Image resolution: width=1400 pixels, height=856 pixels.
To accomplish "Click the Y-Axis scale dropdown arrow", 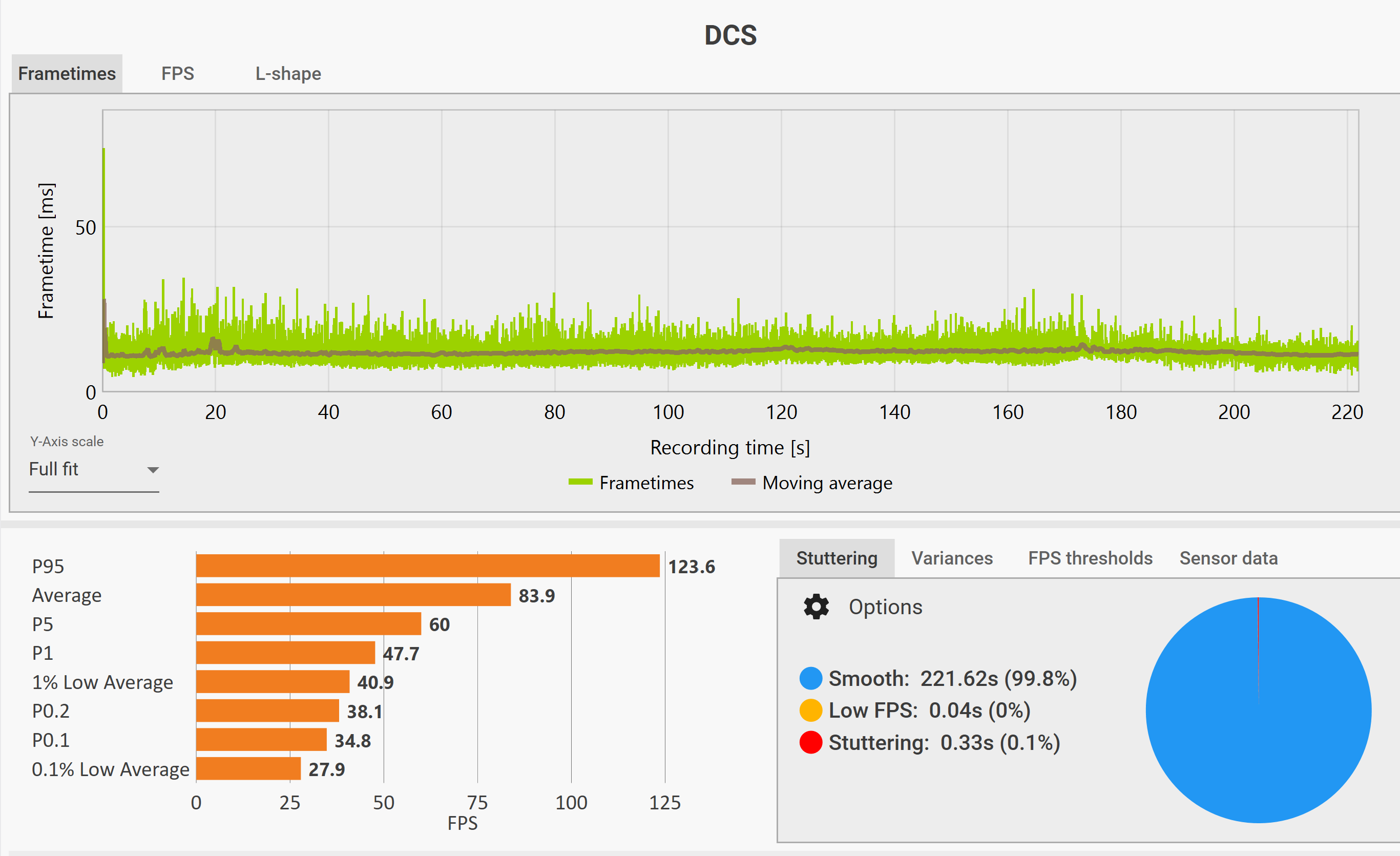I will tap(152, 470).
